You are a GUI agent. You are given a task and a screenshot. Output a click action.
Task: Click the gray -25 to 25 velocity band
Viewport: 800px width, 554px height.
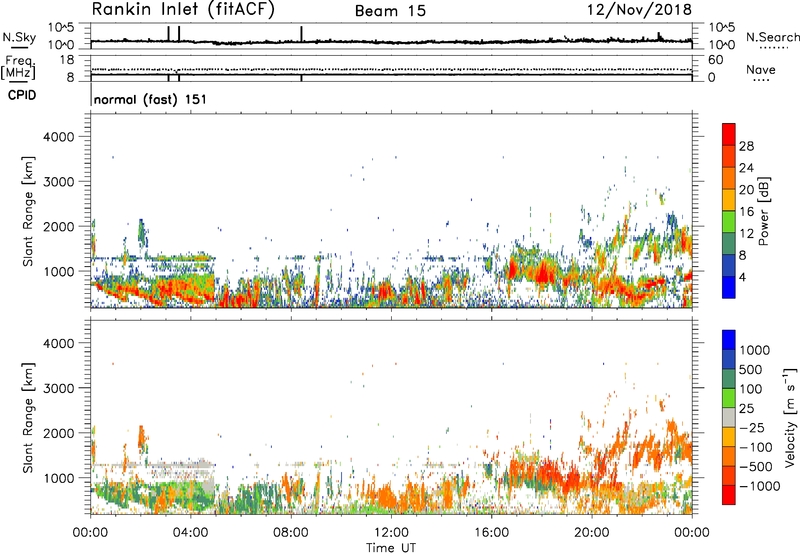729,418
